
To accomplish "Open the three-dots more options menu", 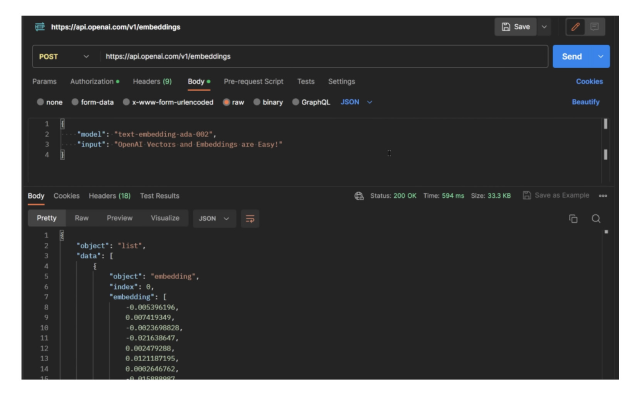I will 603,196.
